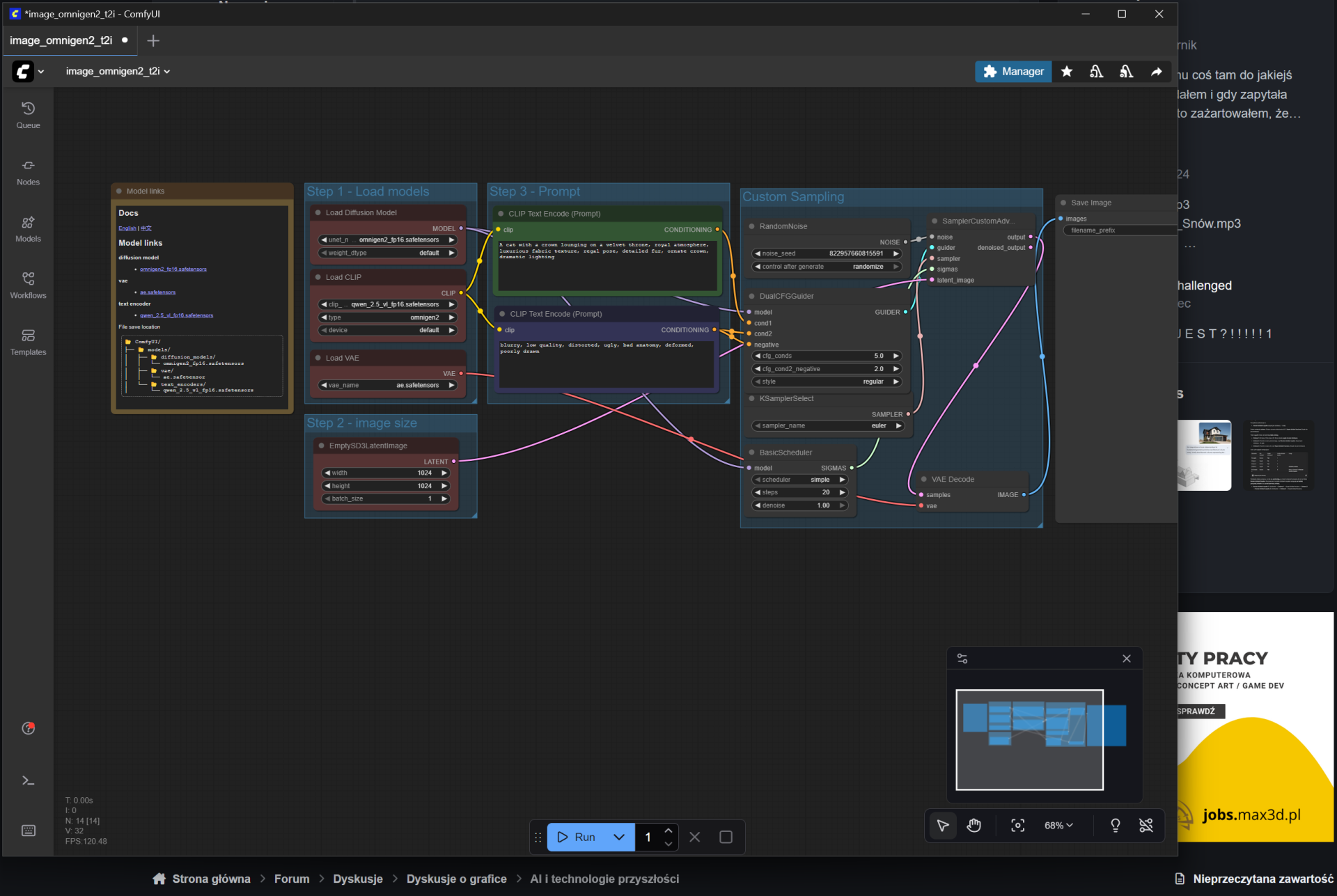Click the fit view icon
The height and width of the screenshot is (896, 1337).
pos(1017,825)
